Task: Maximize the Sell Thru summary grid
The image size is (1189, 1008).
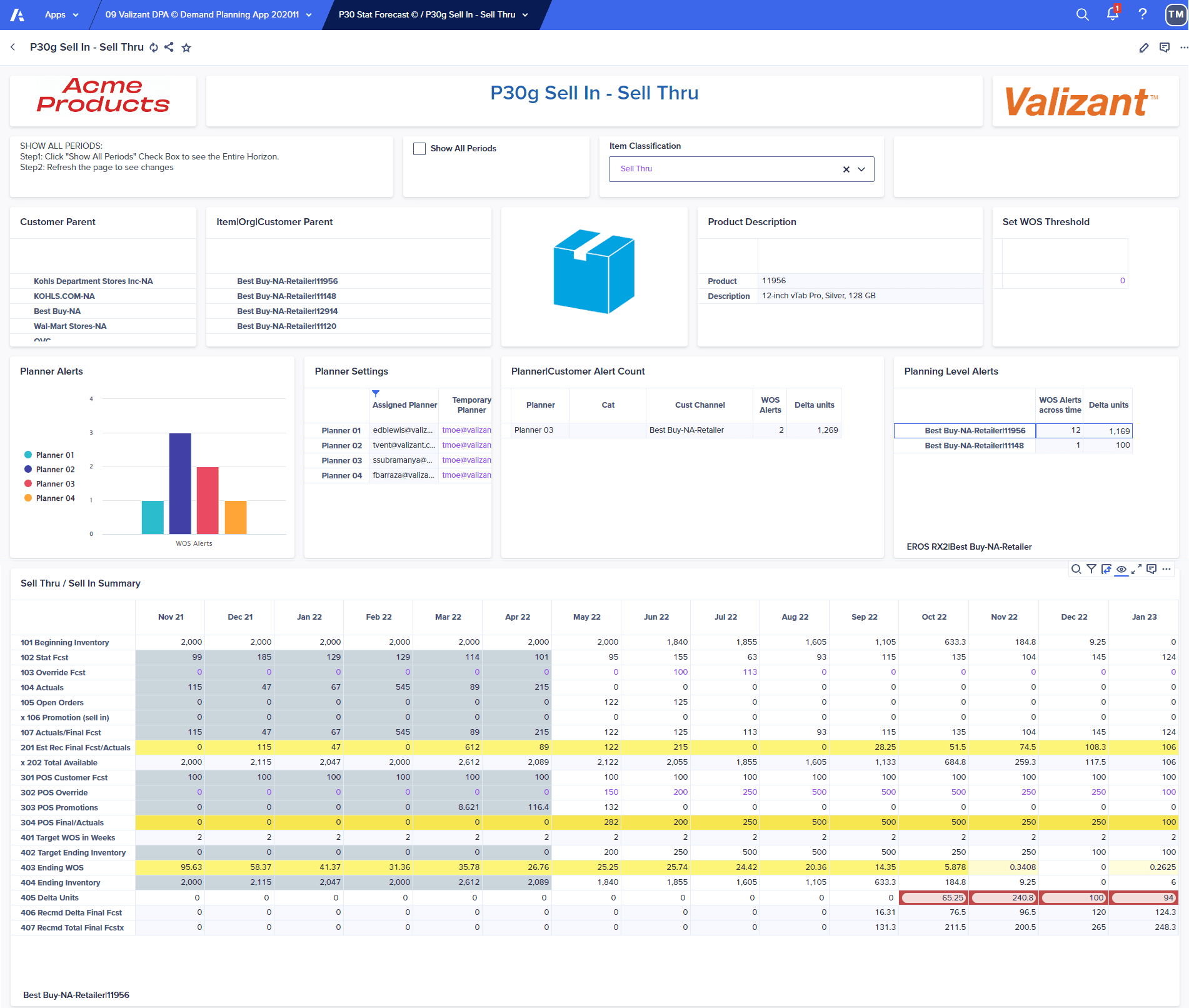Action: point(1136,569)
